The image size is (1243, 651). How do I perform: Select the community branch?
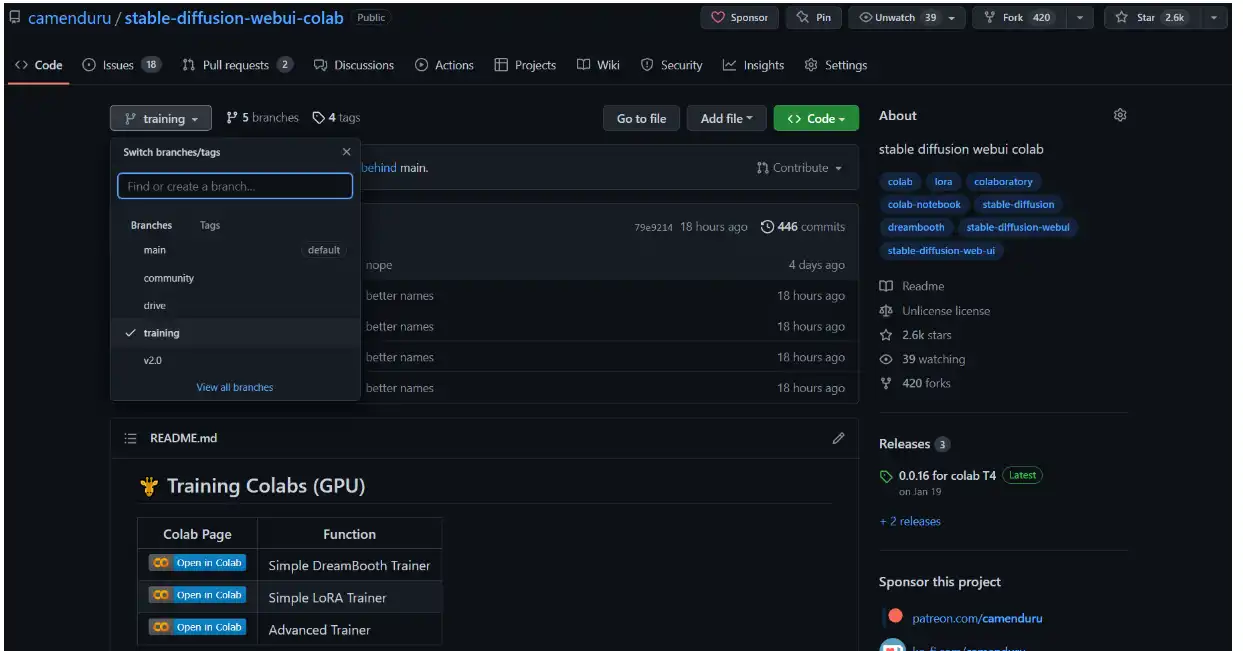click(235, 278)
